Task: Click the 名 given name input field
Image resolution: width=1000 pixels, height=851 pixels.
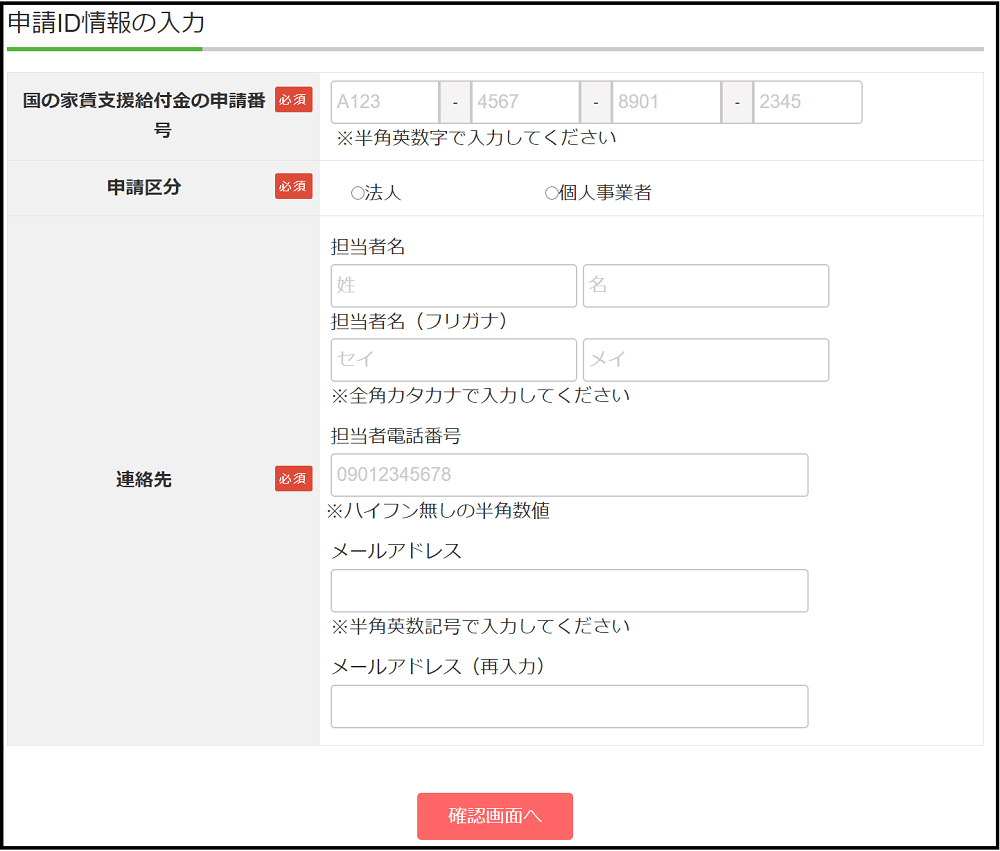Action: point(706,286)
